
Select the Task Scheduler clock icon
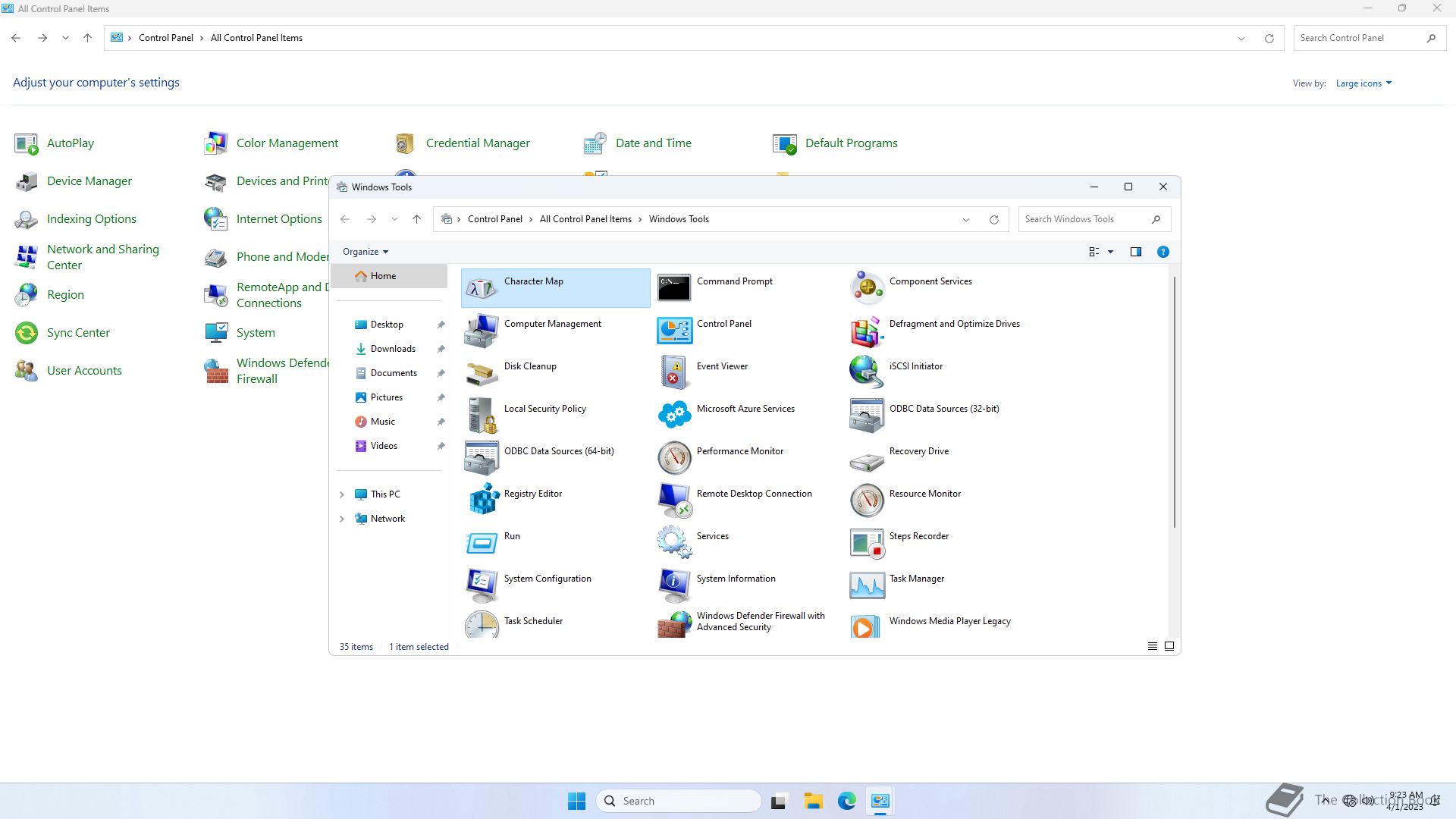[482, 625]
